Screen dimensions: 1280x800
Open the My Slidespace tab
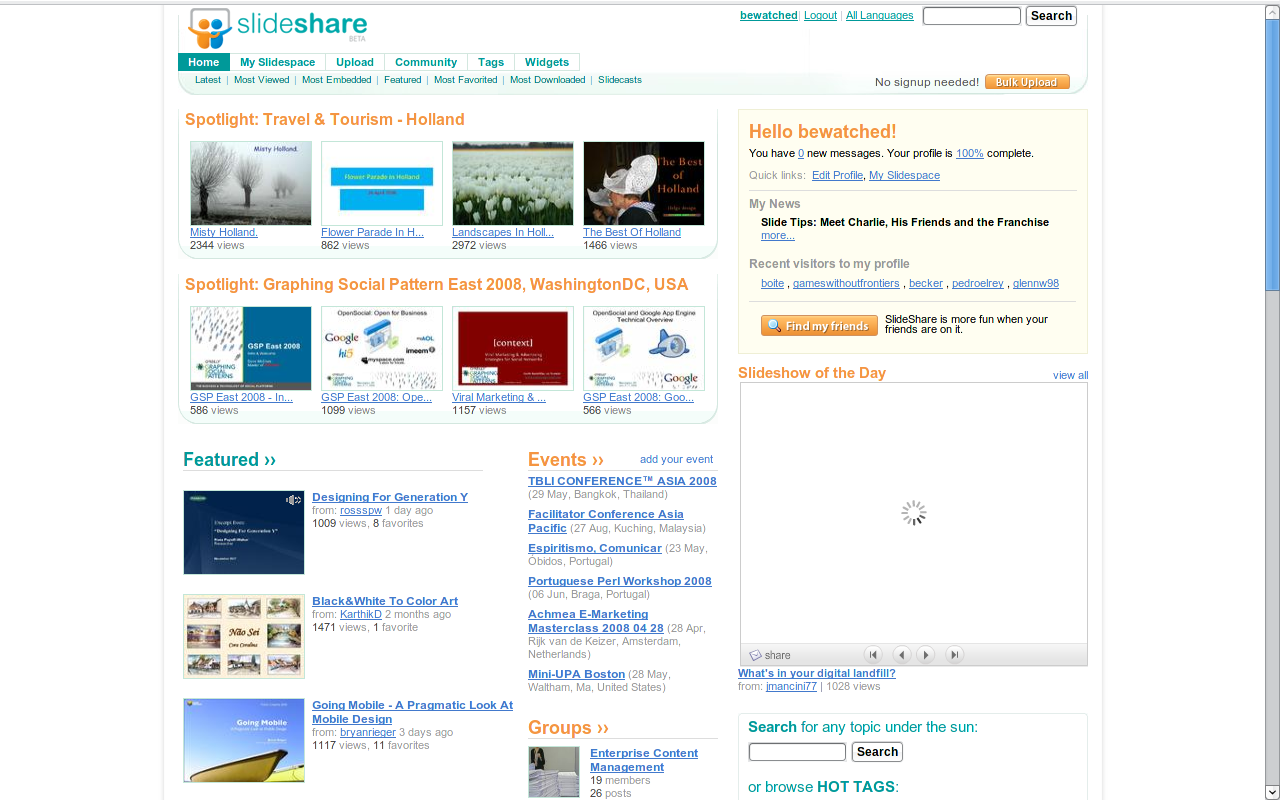(278, 62)
